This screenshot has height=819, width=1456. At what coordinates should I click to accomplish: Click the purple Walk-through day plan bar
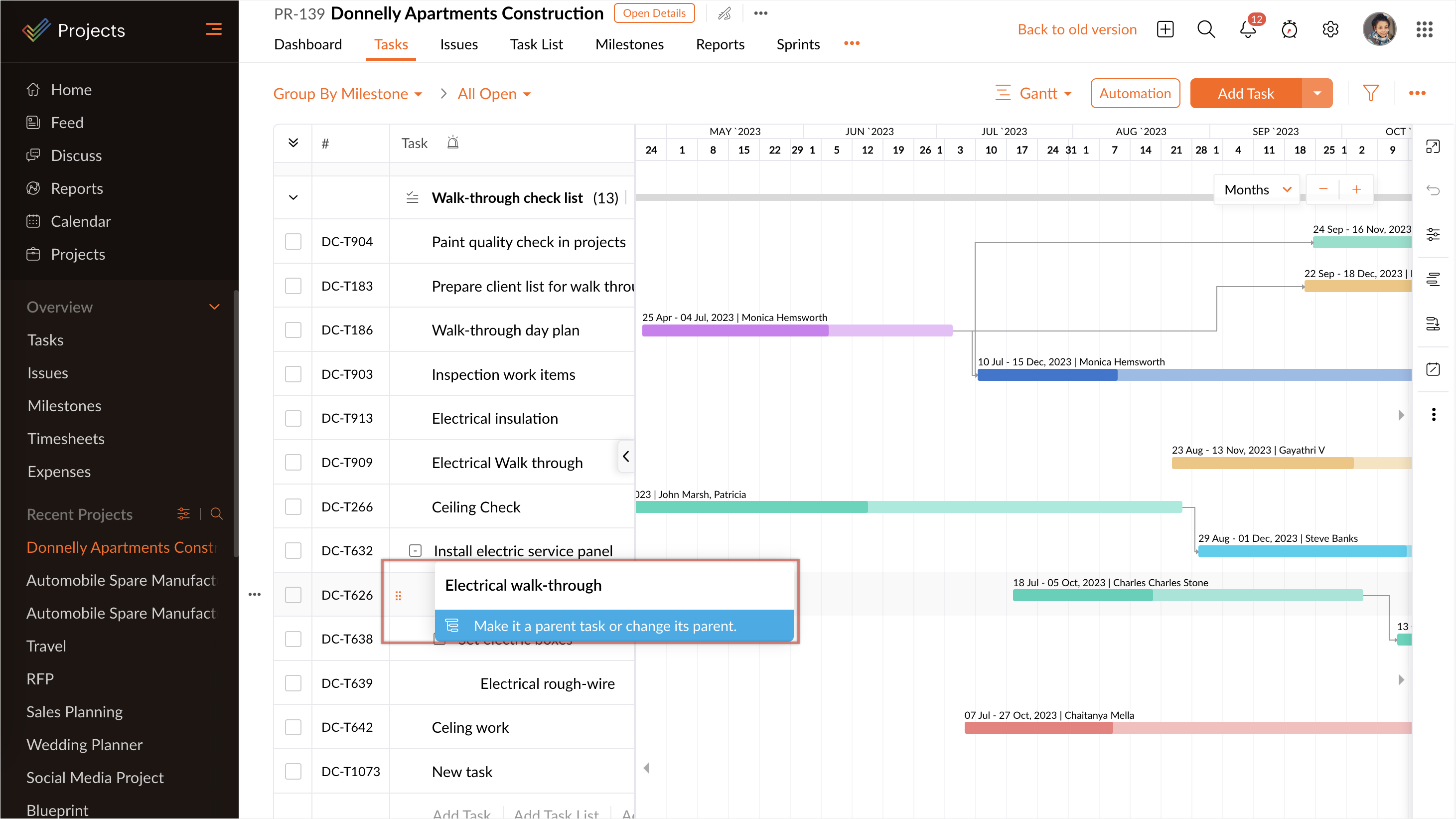pos(735,331)
